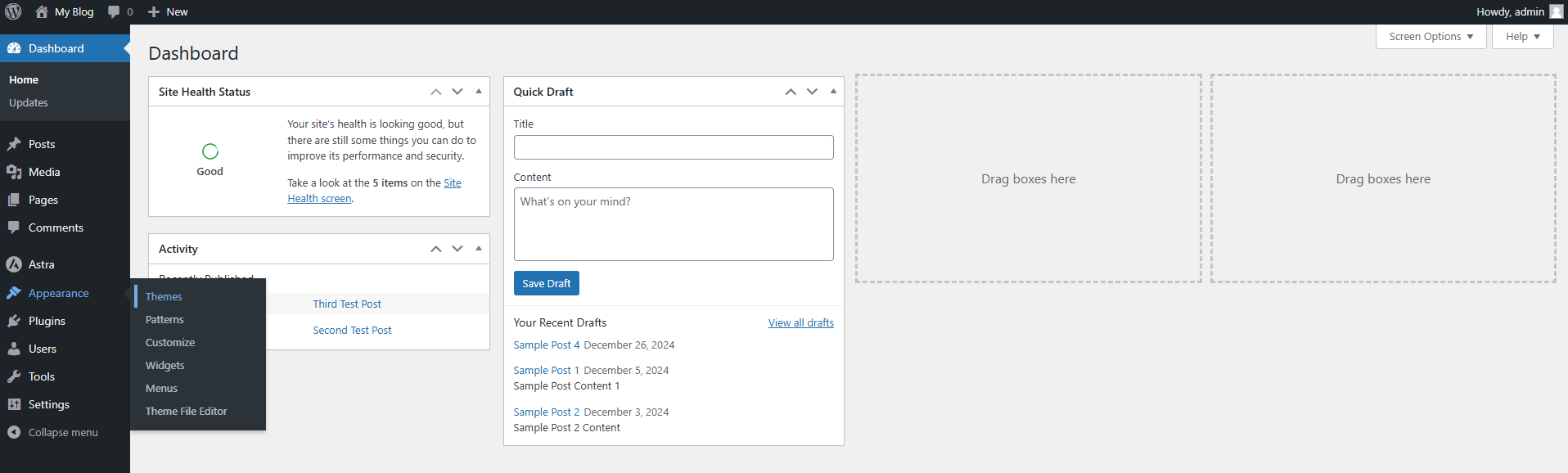Click the admin avatar image
The height and width of the screenshot is (473, 1568).
[x=1557, y=11]
